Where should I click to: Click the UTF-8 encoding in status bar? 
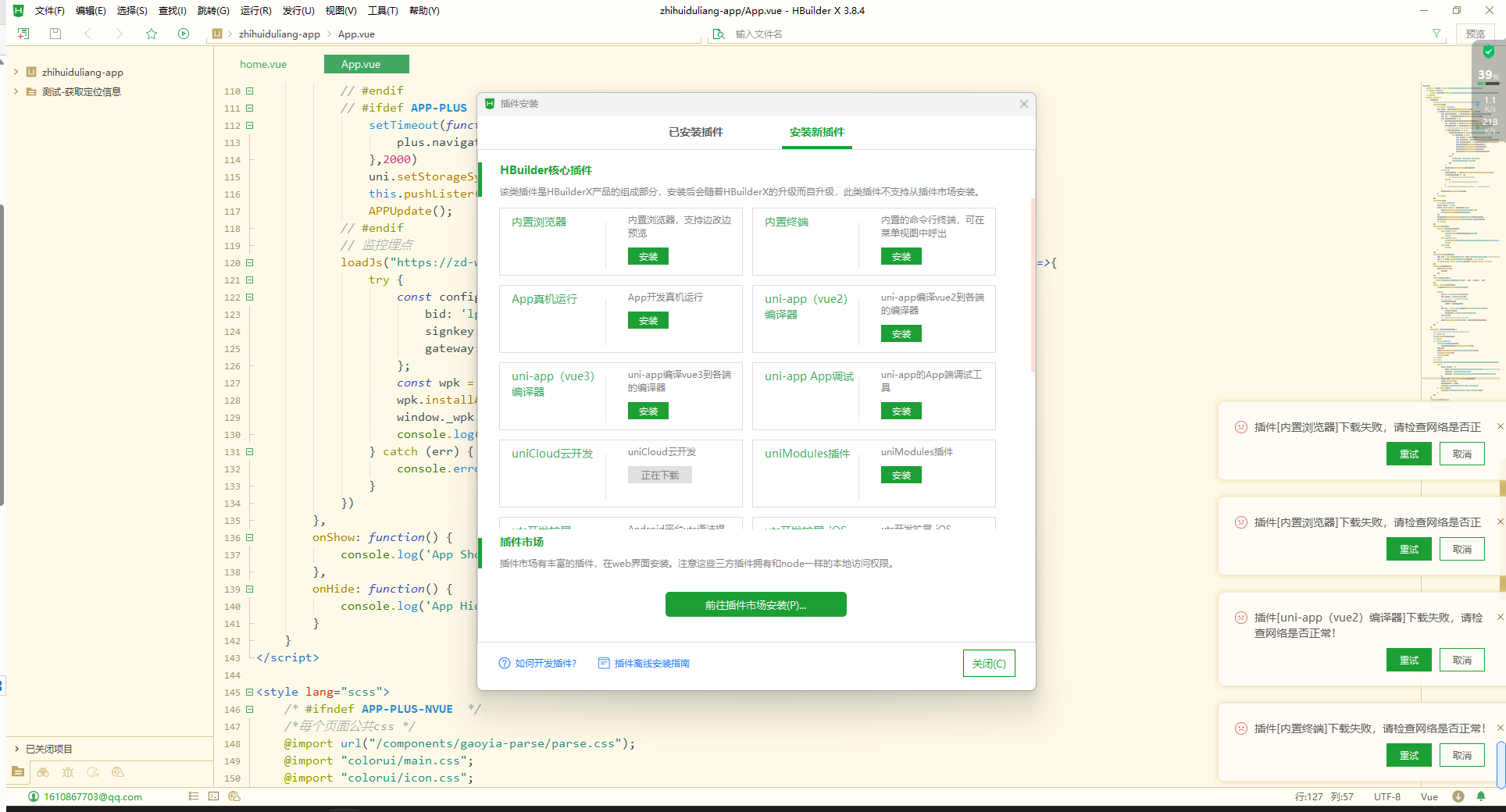tap(1387, 796)
